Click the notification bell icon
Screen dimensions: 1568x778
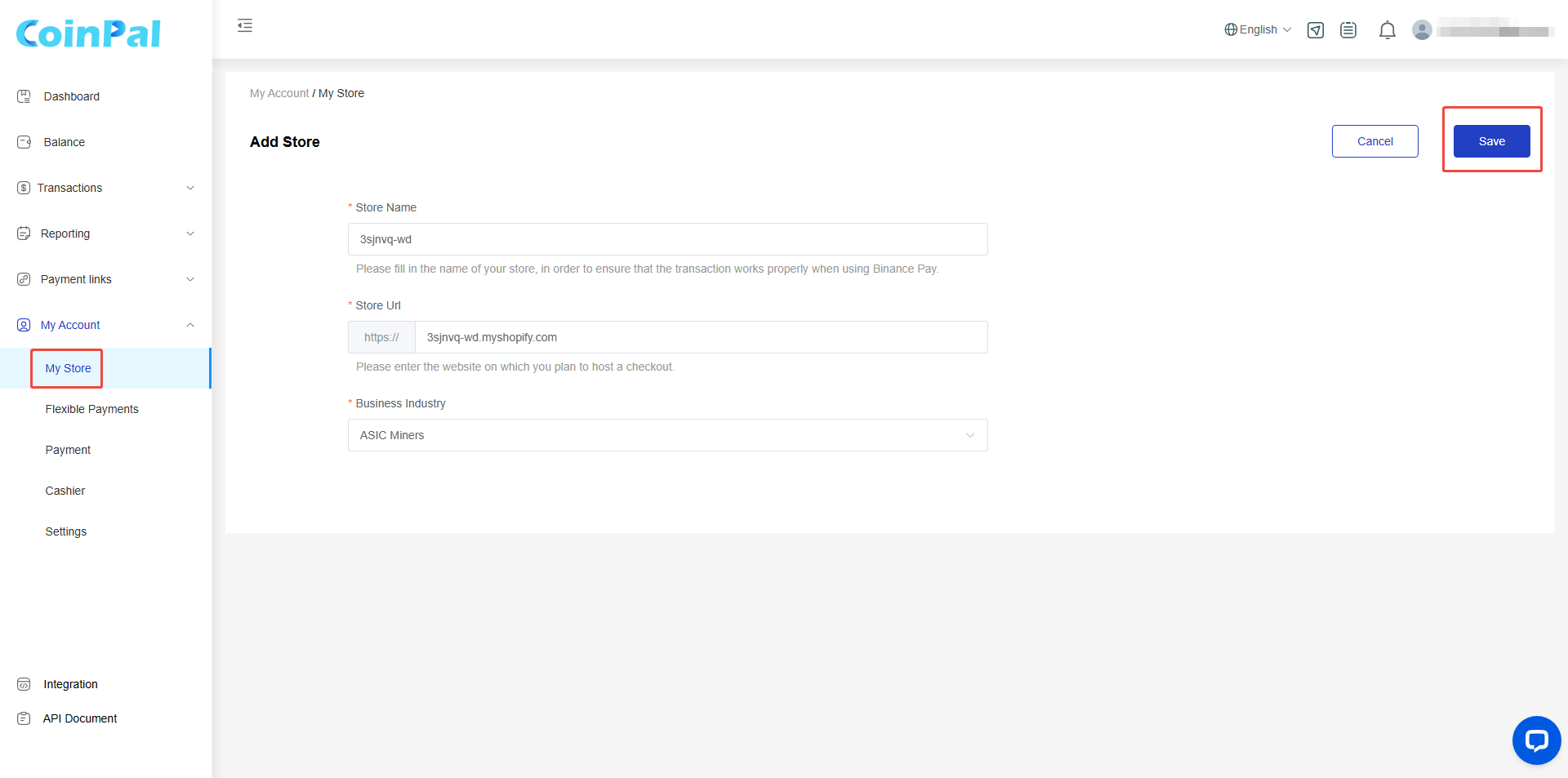[1387, 30]
